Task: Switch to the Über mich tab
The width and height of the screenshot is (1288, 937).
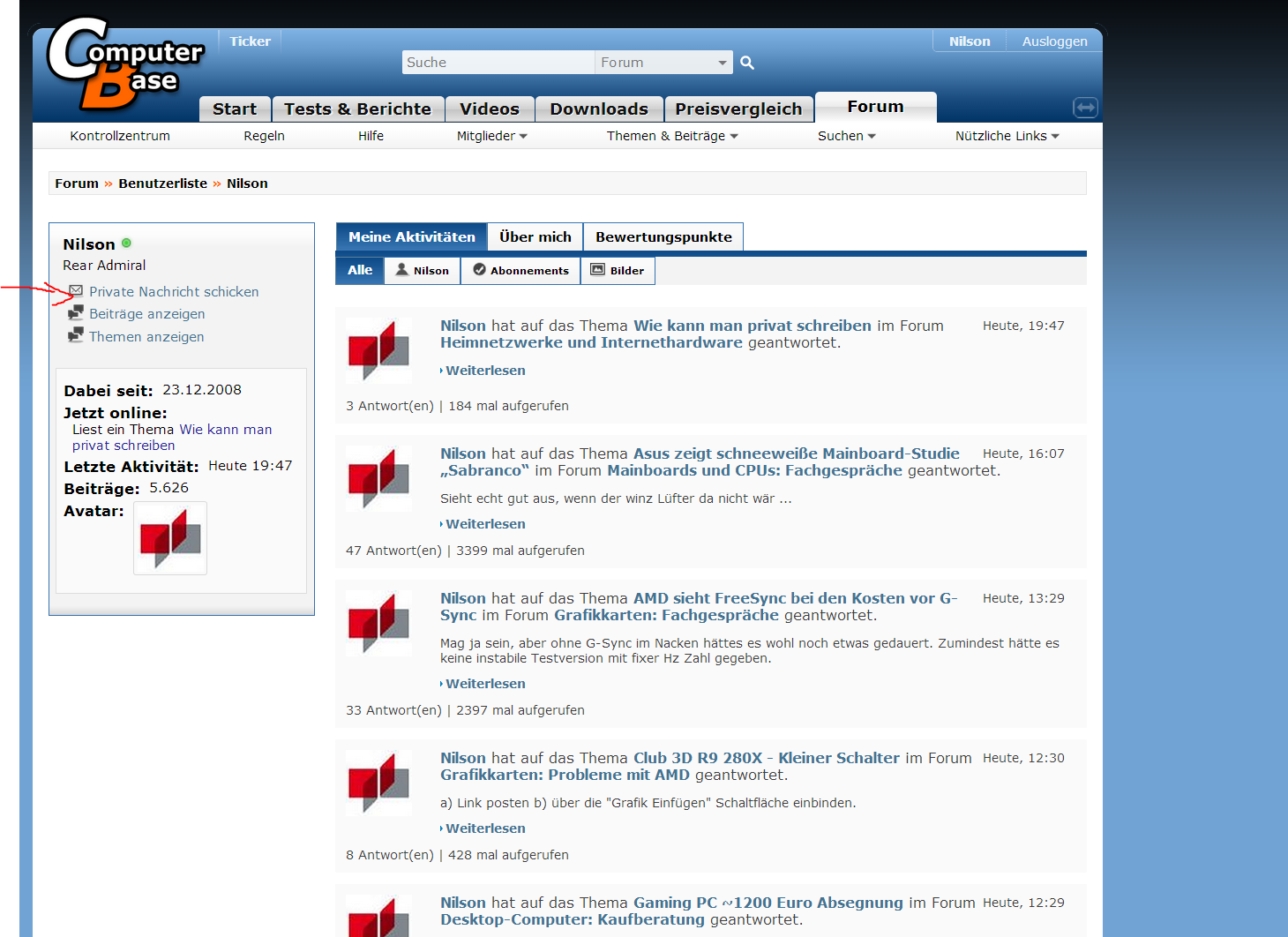Action: click(535, 236)
